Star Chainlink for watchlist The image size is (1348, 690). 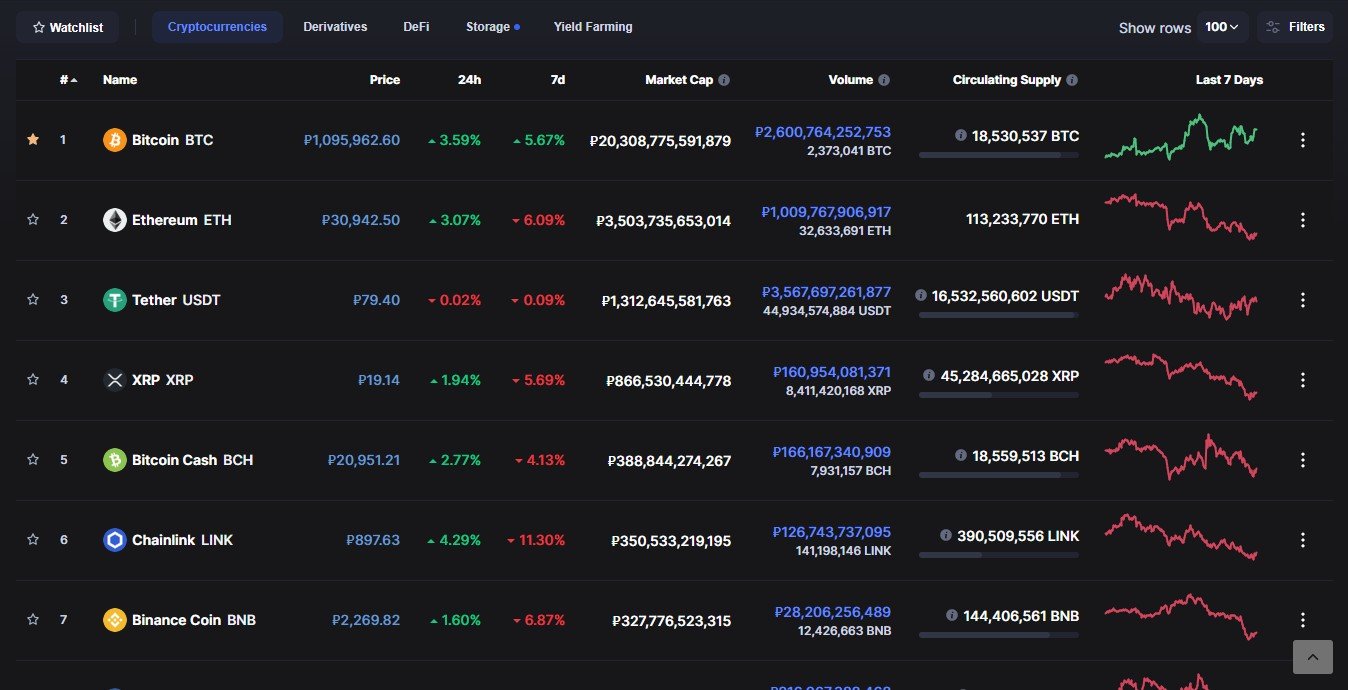click(33, 540)
